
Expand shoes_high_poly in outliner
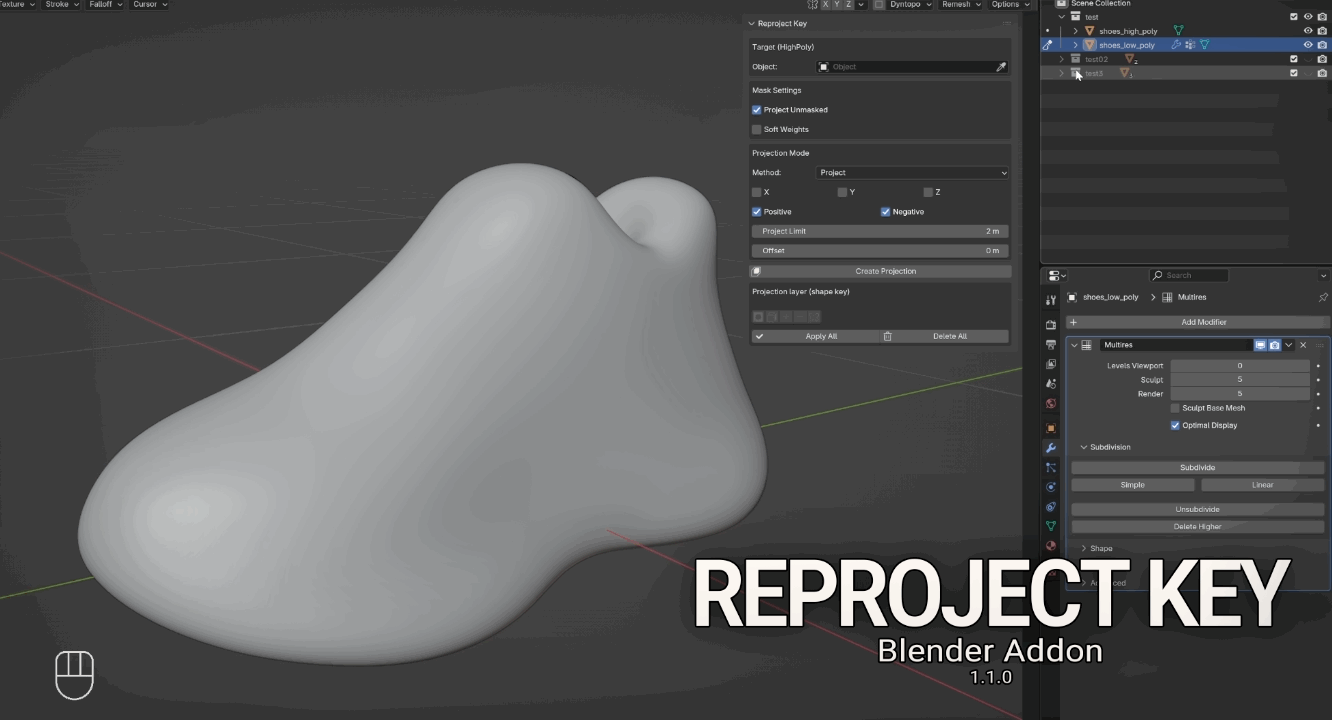click(1076, 31)
